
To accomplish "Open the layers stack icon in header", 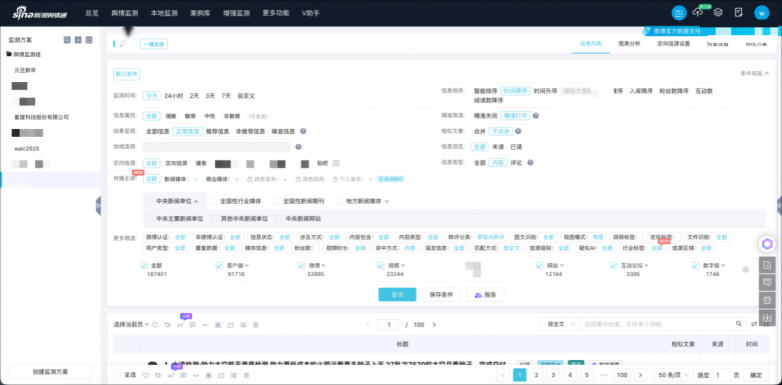I will click(718, 13).
